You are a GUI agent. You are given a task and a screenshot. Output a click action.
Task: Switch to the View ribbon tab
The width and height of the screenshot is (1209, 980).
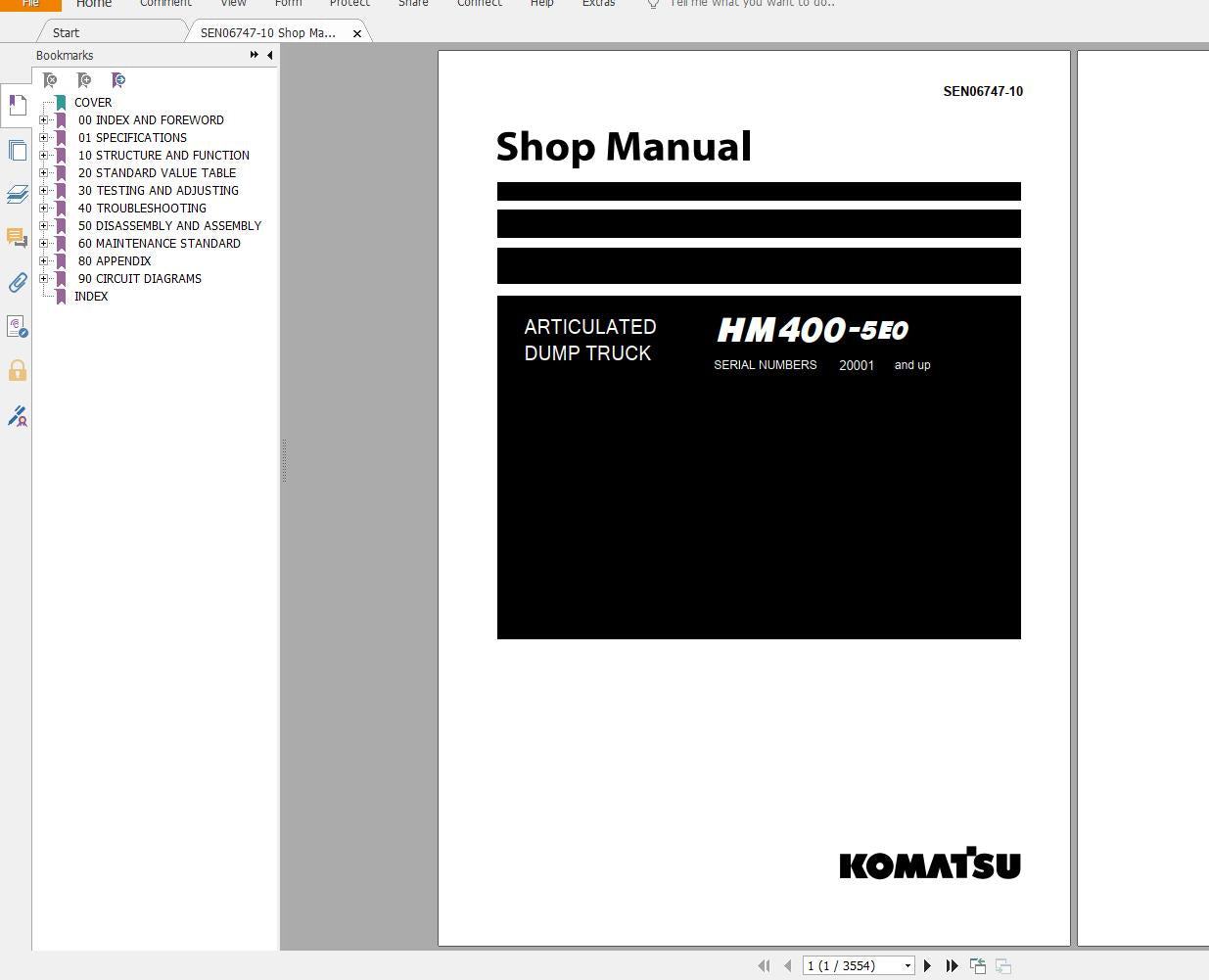click(233, 4)
